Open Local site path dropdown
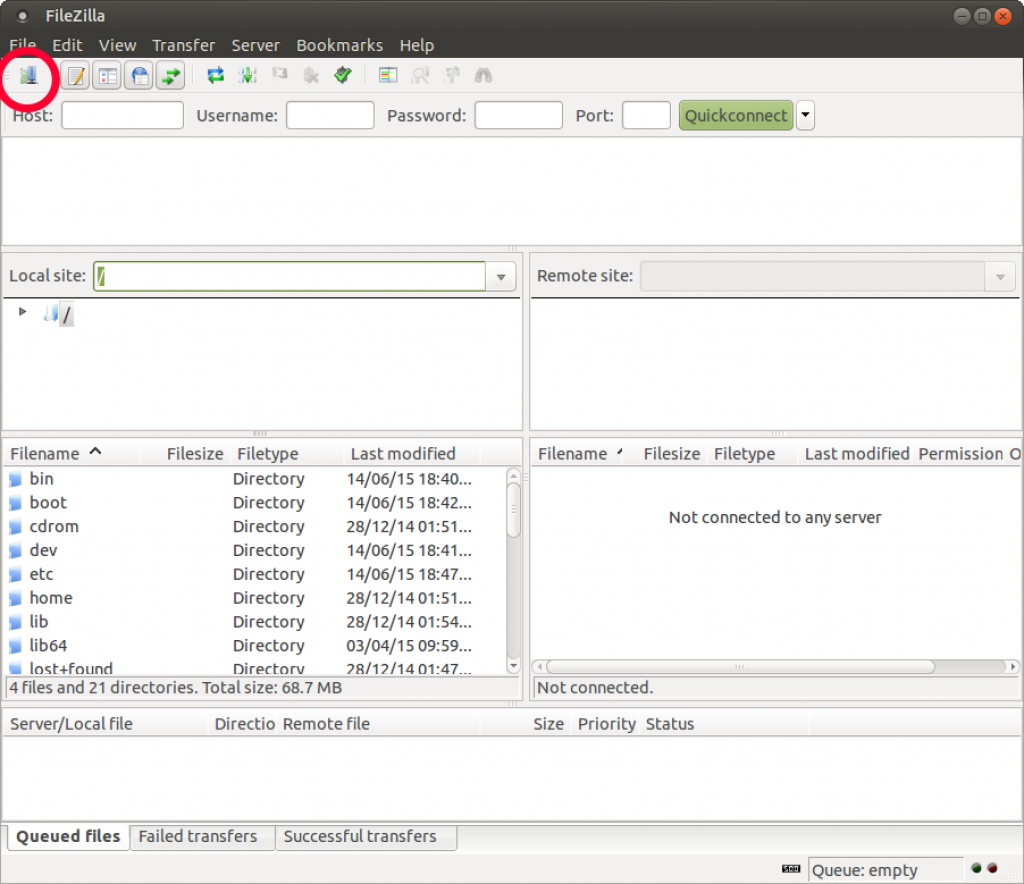 point(501,277)
